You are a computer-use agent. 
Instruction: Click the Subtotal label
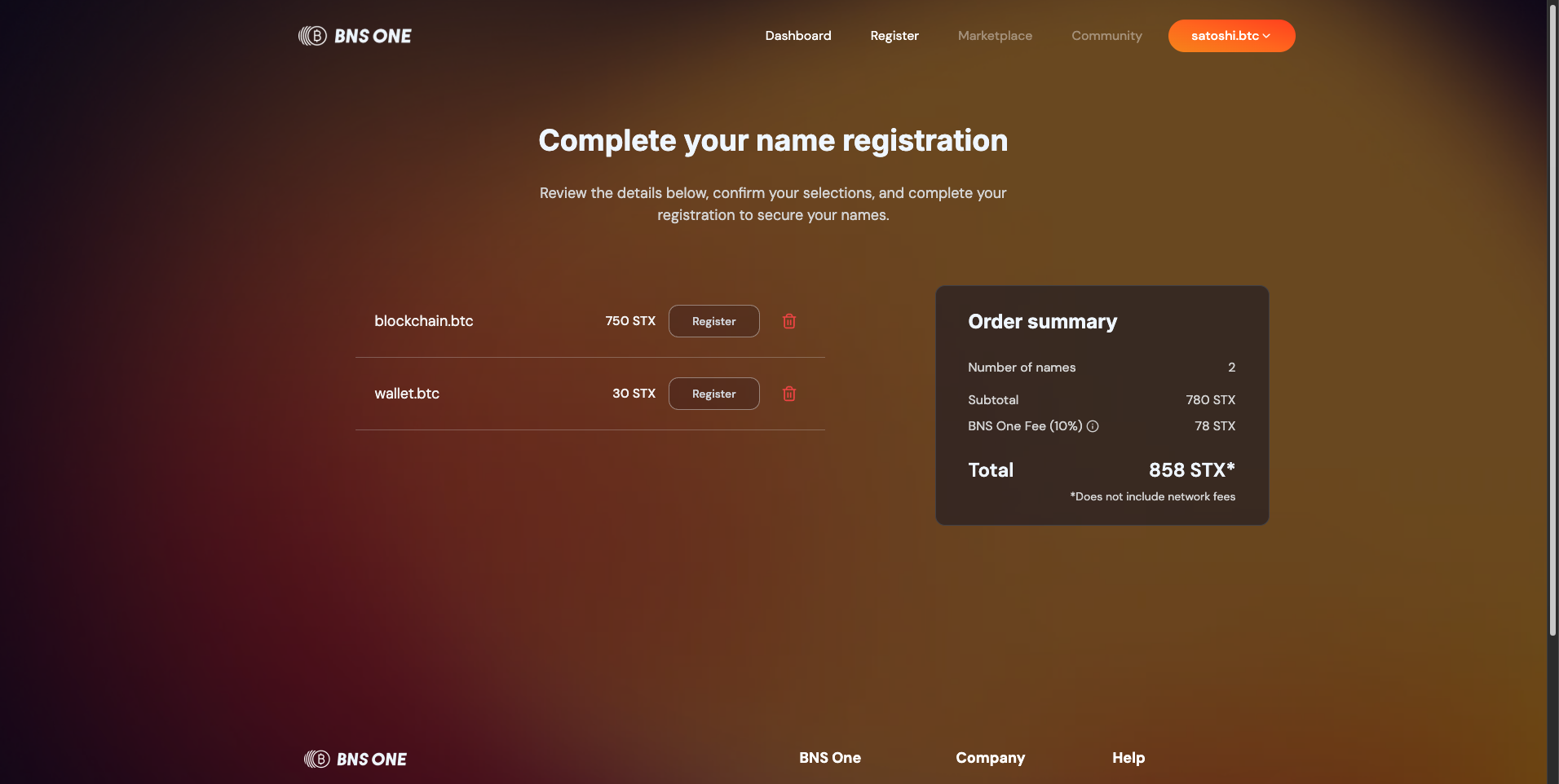993,400
